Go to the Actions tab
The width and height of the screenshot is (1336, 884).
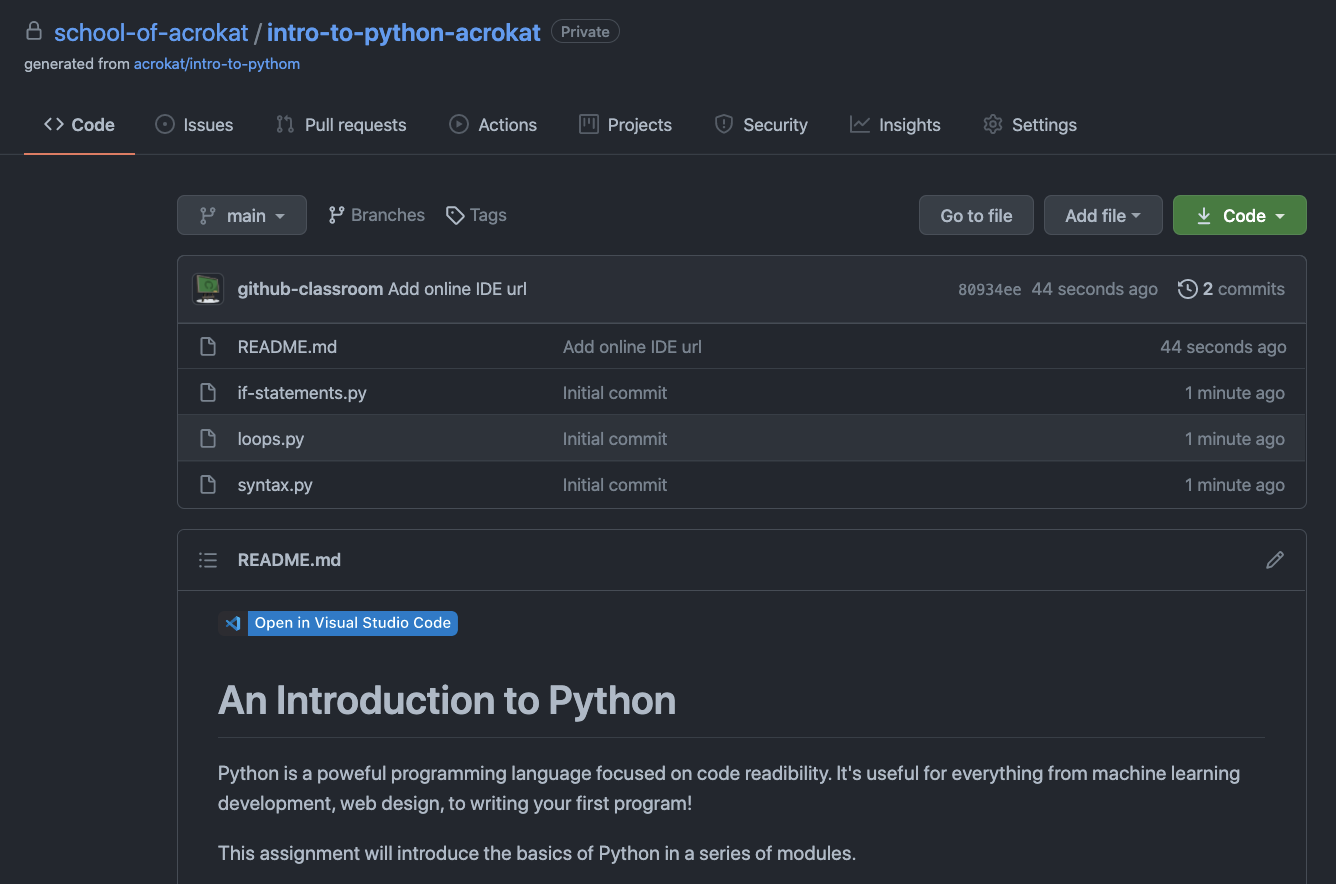(493, 125)
